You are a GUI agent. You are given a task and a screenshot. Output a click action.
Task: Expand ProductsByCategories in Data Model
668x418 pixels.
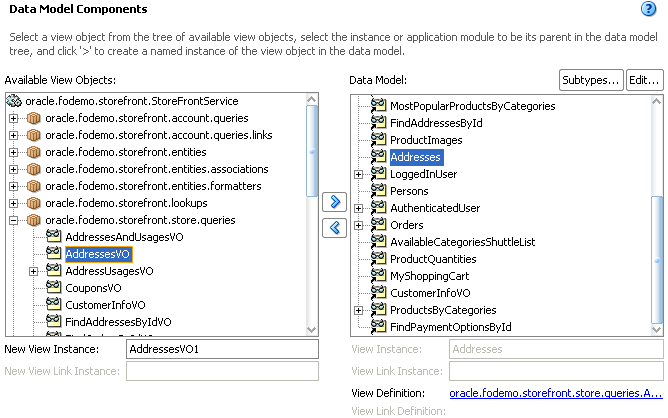[358, 311]
